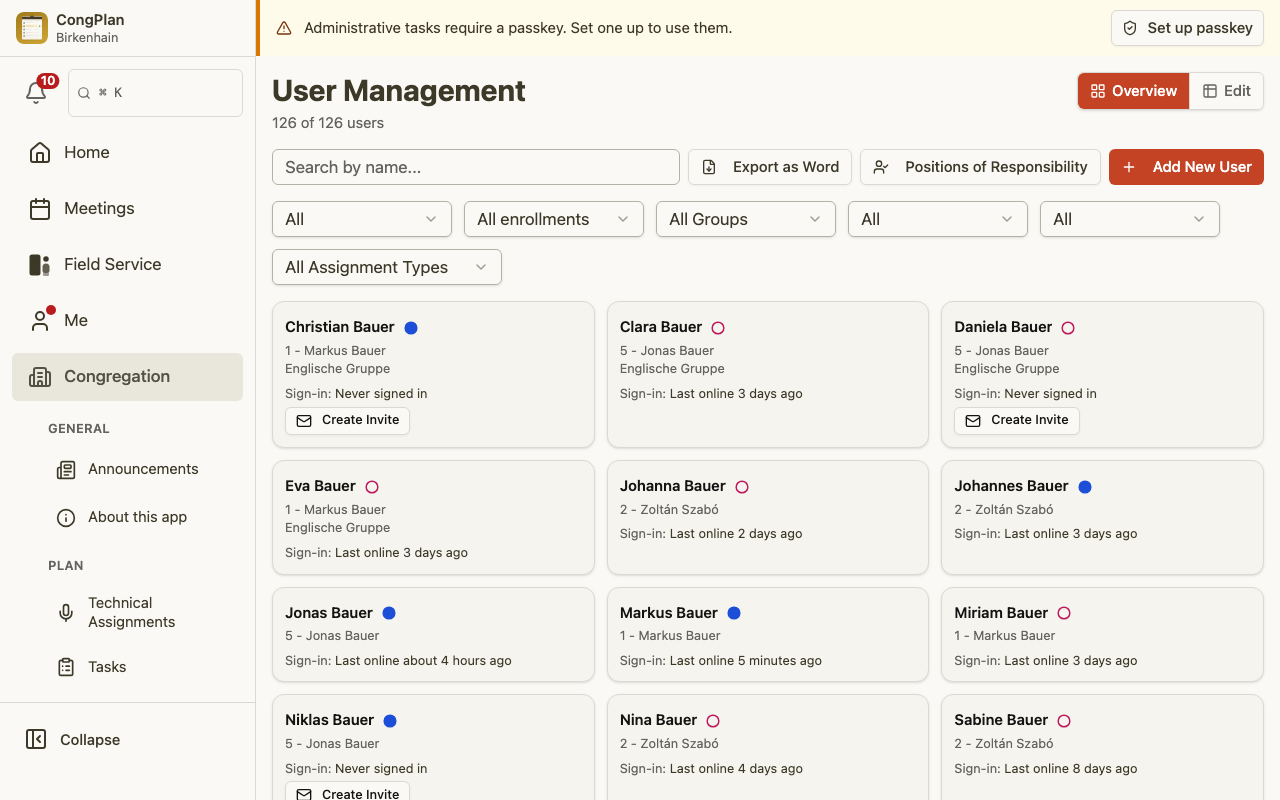Switch to the Edit view toggle

coord(1227,91)
